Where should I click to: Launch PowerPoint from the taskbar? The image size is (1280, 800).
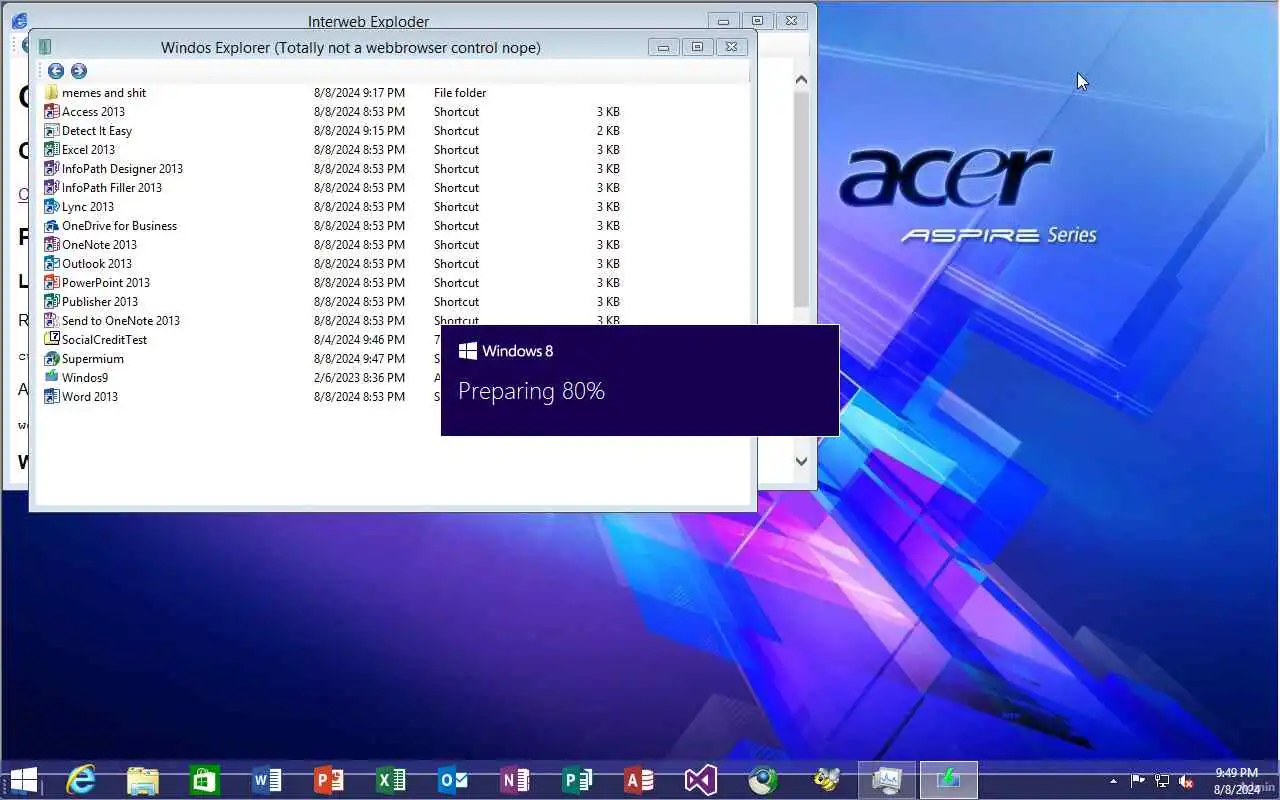[329, 780]
